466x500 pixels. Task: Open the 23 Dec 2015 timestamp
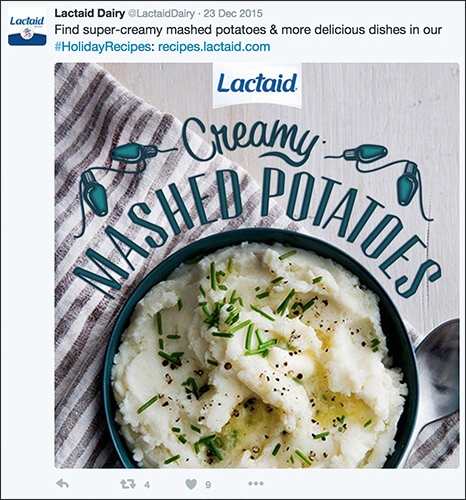[233, 14]
